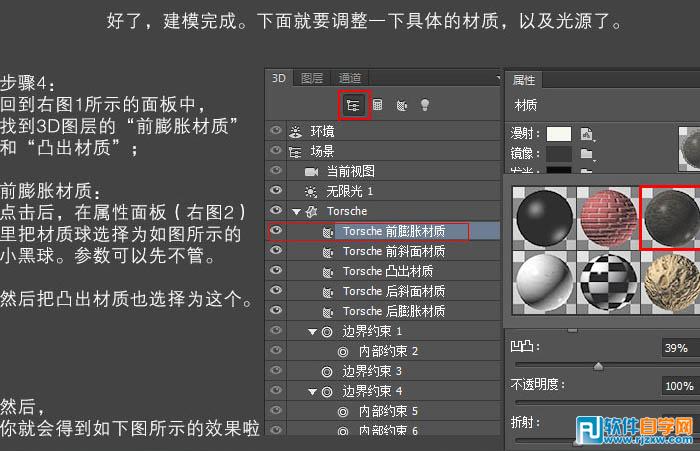Viewport: 700px width, 451px height.
Task: Click the meshes filter icon
Action: click(x=378, y=105)
